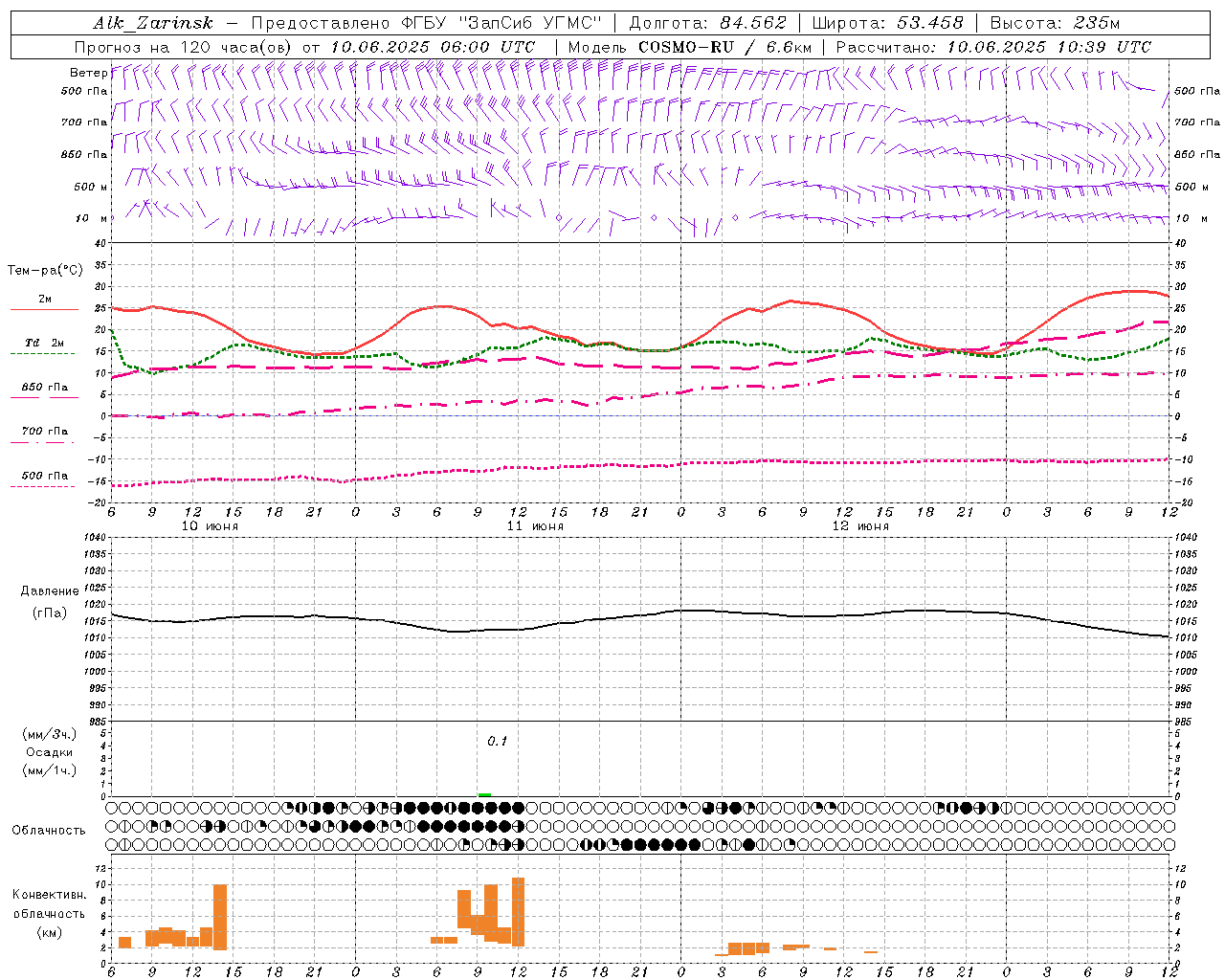The height and width of the screenshot is (980, 1225).
Task: Click the Рассчитано: 10.06.2025 10:39 UTC timestamp
Action: pyautogui.click(x=993, y=47)
